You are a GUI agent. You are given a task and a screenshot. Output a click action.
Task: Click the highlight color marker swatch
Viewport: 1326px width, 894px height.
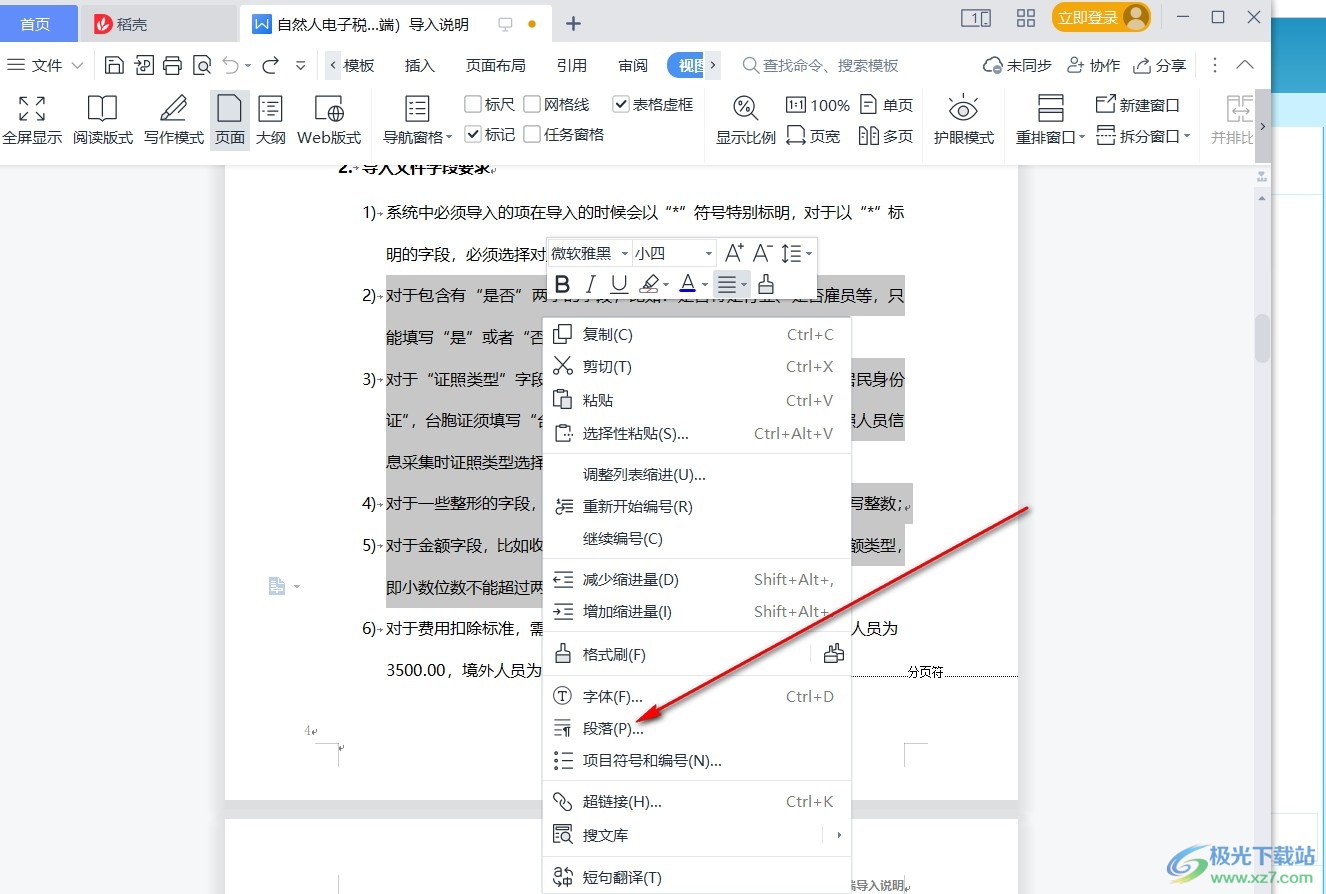(650, 284)
